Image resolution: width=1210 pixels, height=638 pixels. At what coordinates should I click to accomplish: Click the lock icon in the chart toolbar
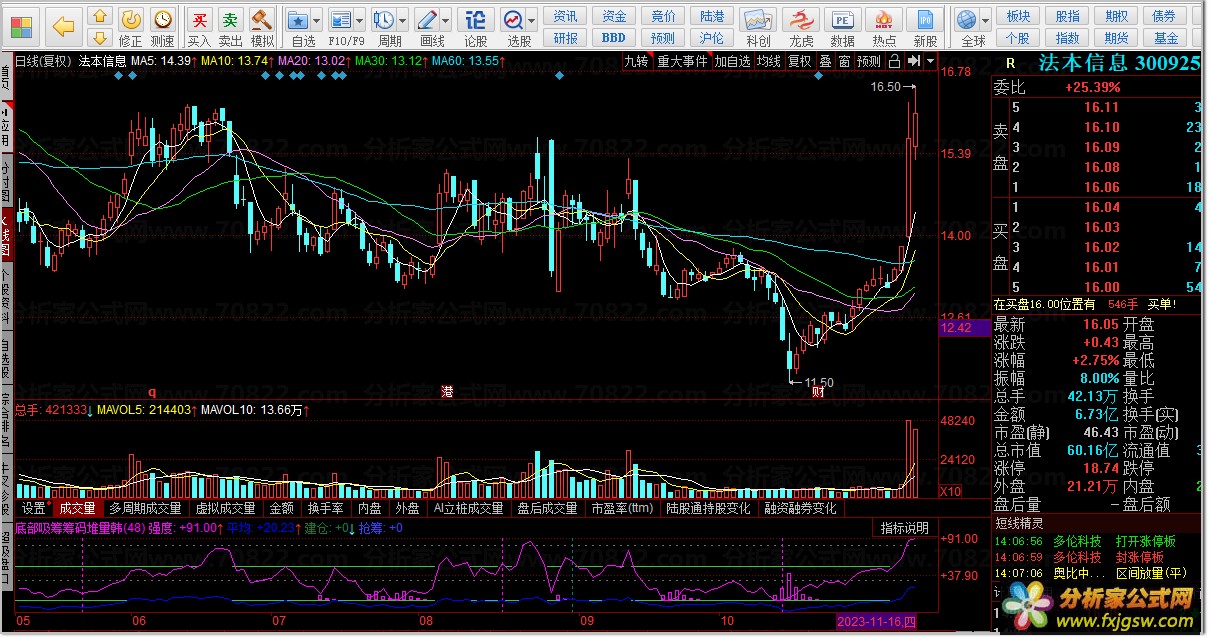pos(893,61)
